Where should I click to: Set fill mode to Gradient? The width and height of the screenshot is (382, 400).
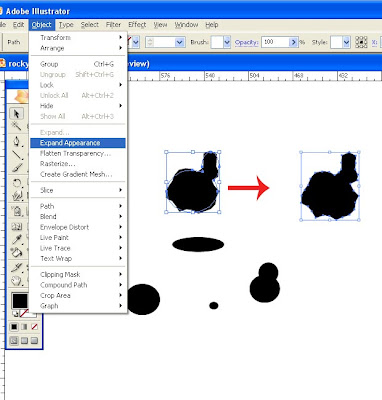[x=24, y=327]
